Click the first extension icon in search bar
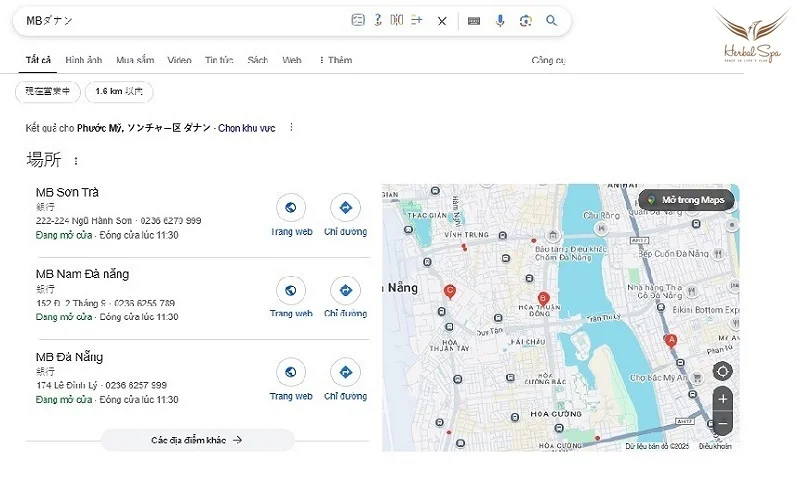 (x=358, y=20)
